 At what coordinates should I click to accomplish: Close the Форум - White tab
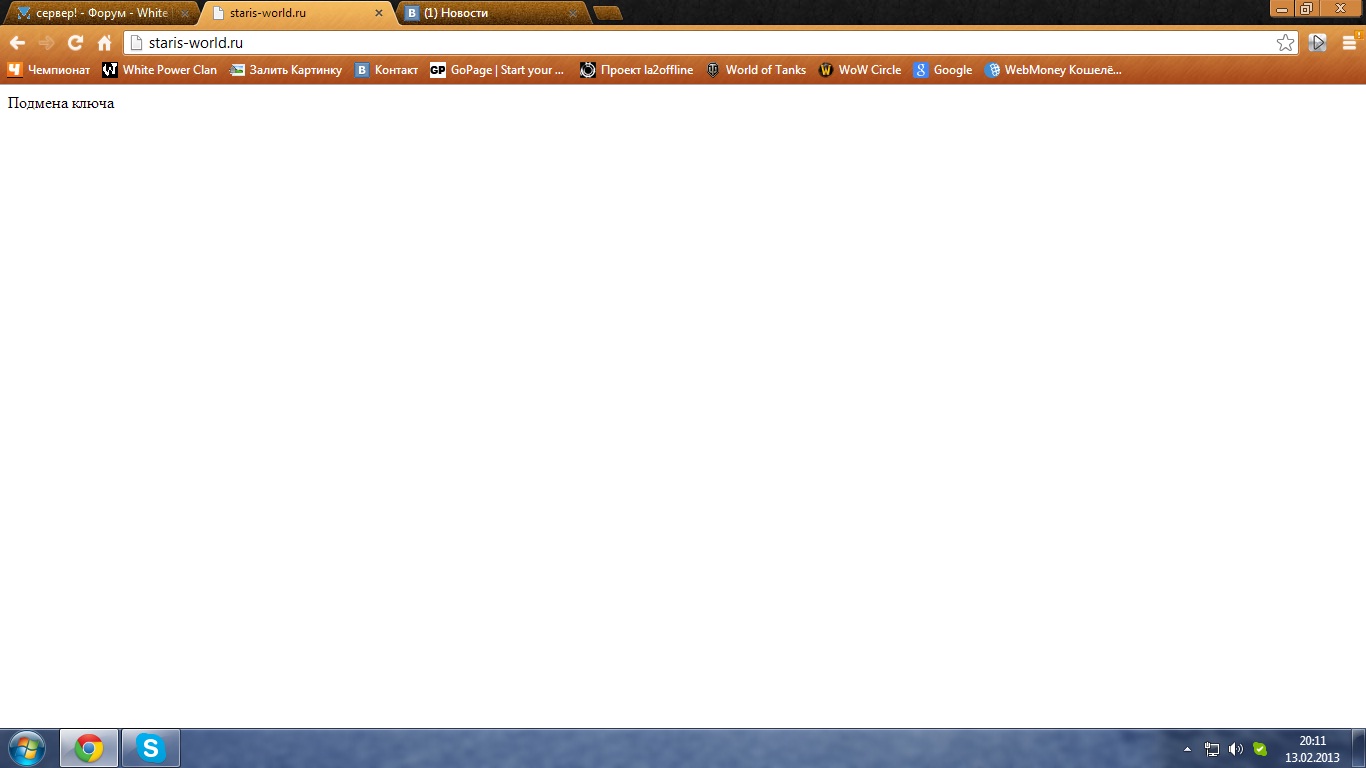(x=184, y=14)
